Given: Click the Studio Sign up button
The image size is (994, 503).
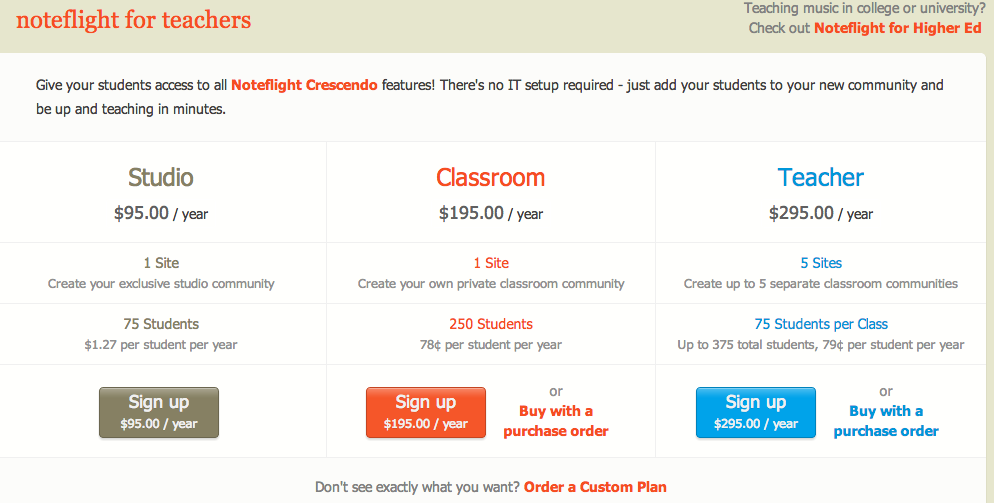Looking at the screenshot, I should [158, 412].
